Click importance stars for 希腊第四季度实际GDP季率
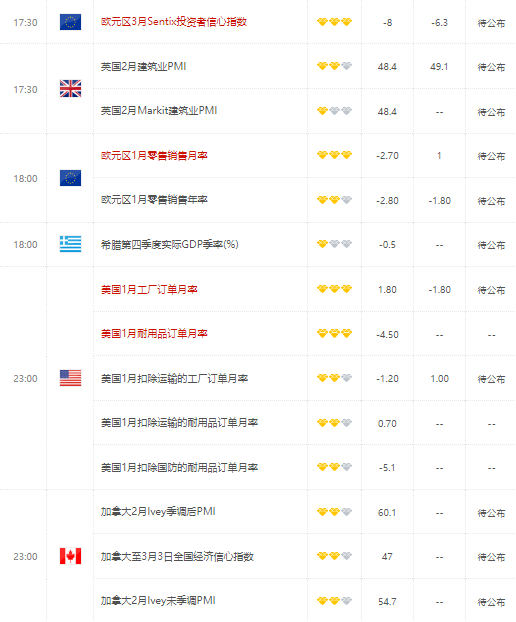Viewport: 516px width, 622px height. tap(334, 244)
